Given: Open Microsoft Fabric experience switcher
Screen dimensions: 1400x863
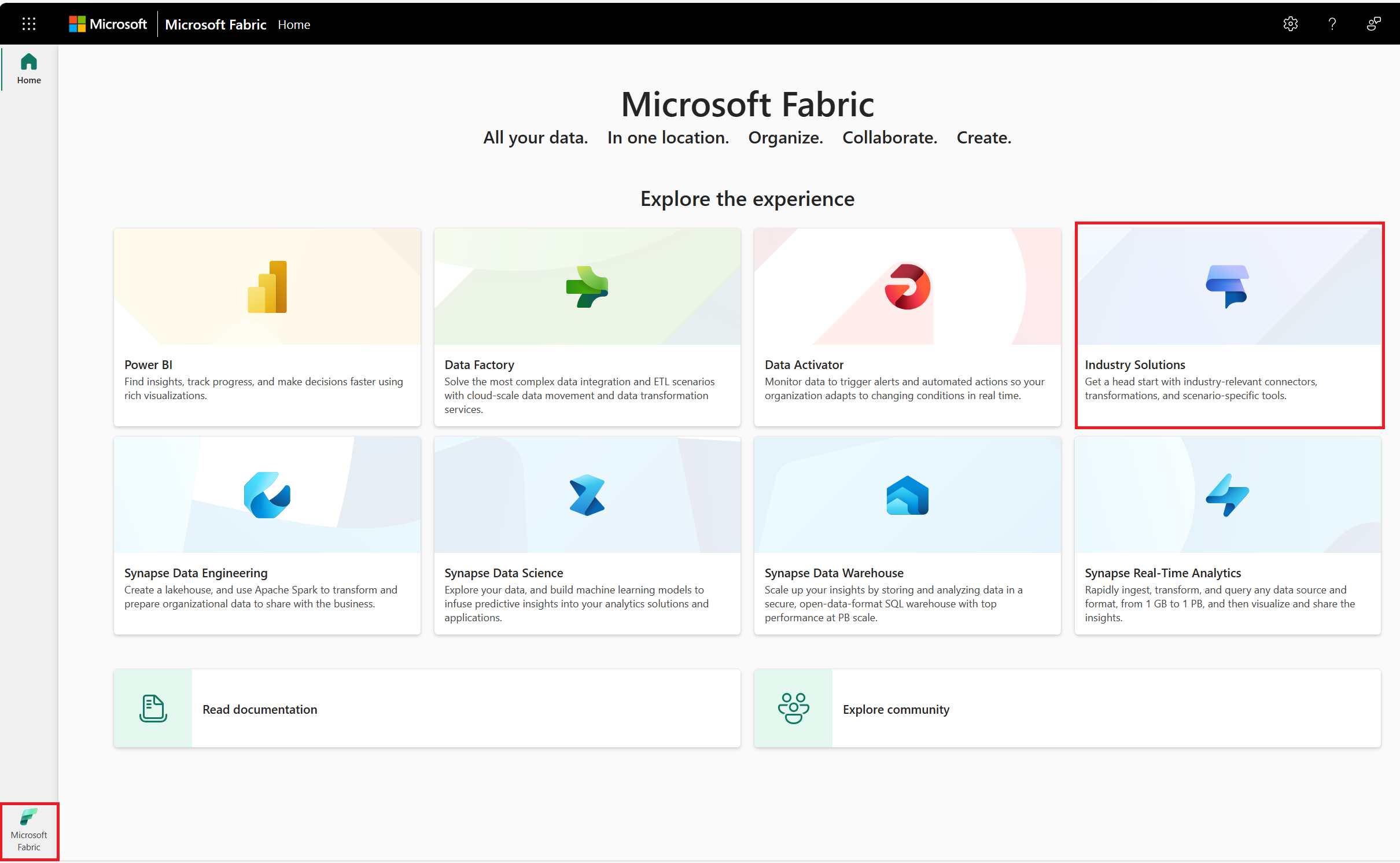Looking at the screenshot, I should pos(29,831).
